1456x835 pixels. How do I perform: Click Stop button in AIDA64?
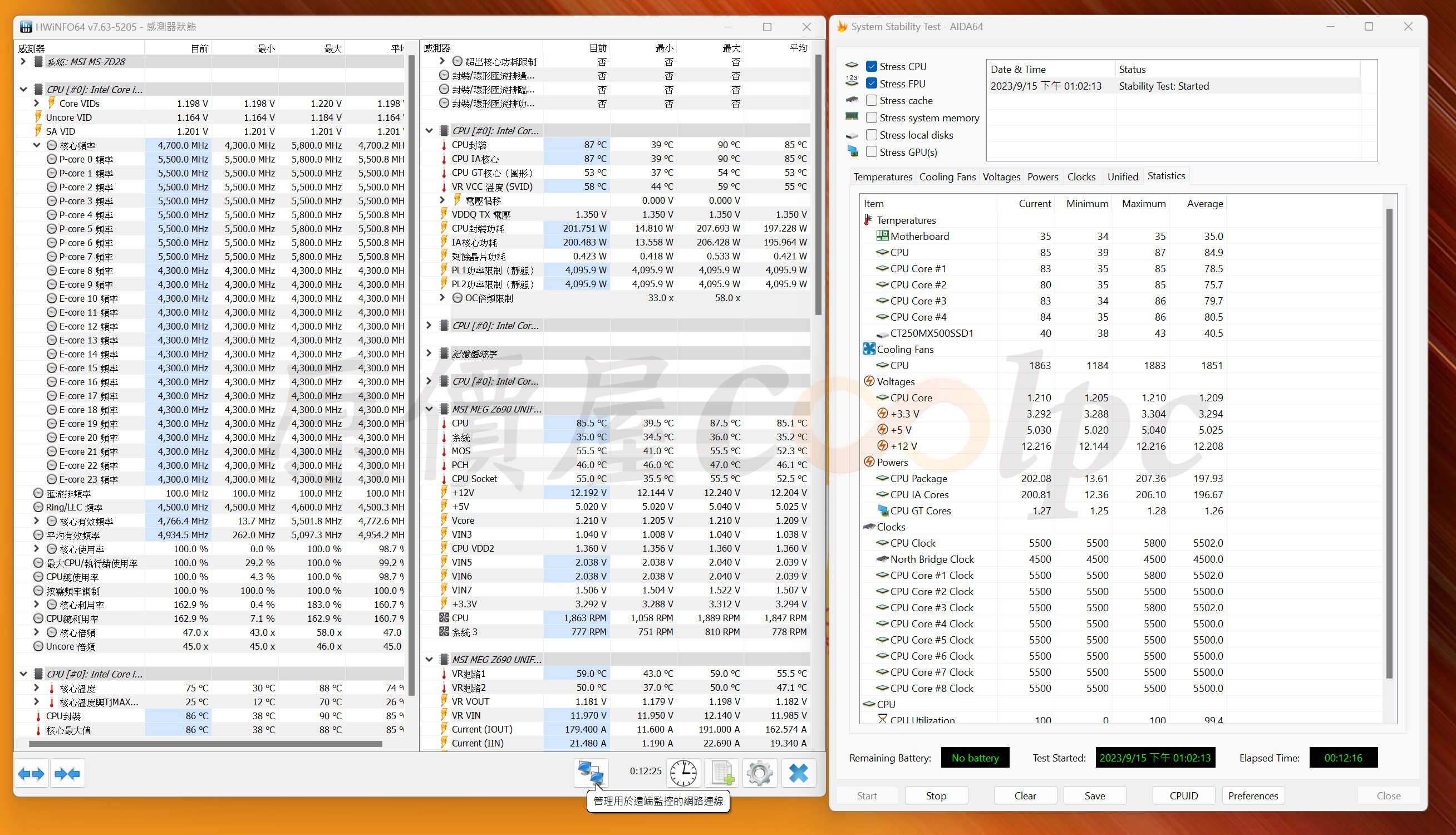tap(936, 795)
